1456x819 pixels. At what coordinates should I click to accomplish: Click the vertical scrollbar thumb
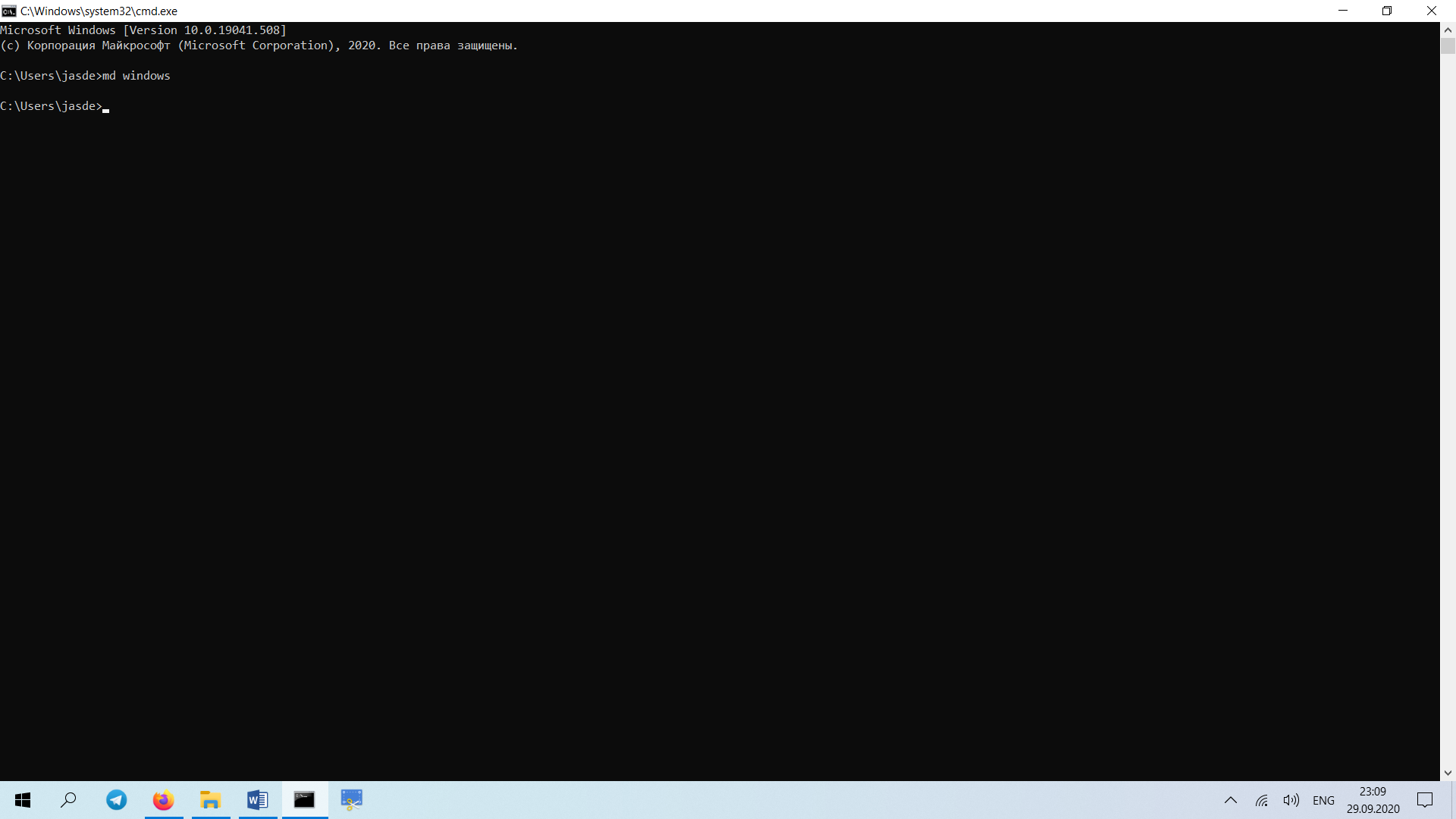pos(1448,45)
